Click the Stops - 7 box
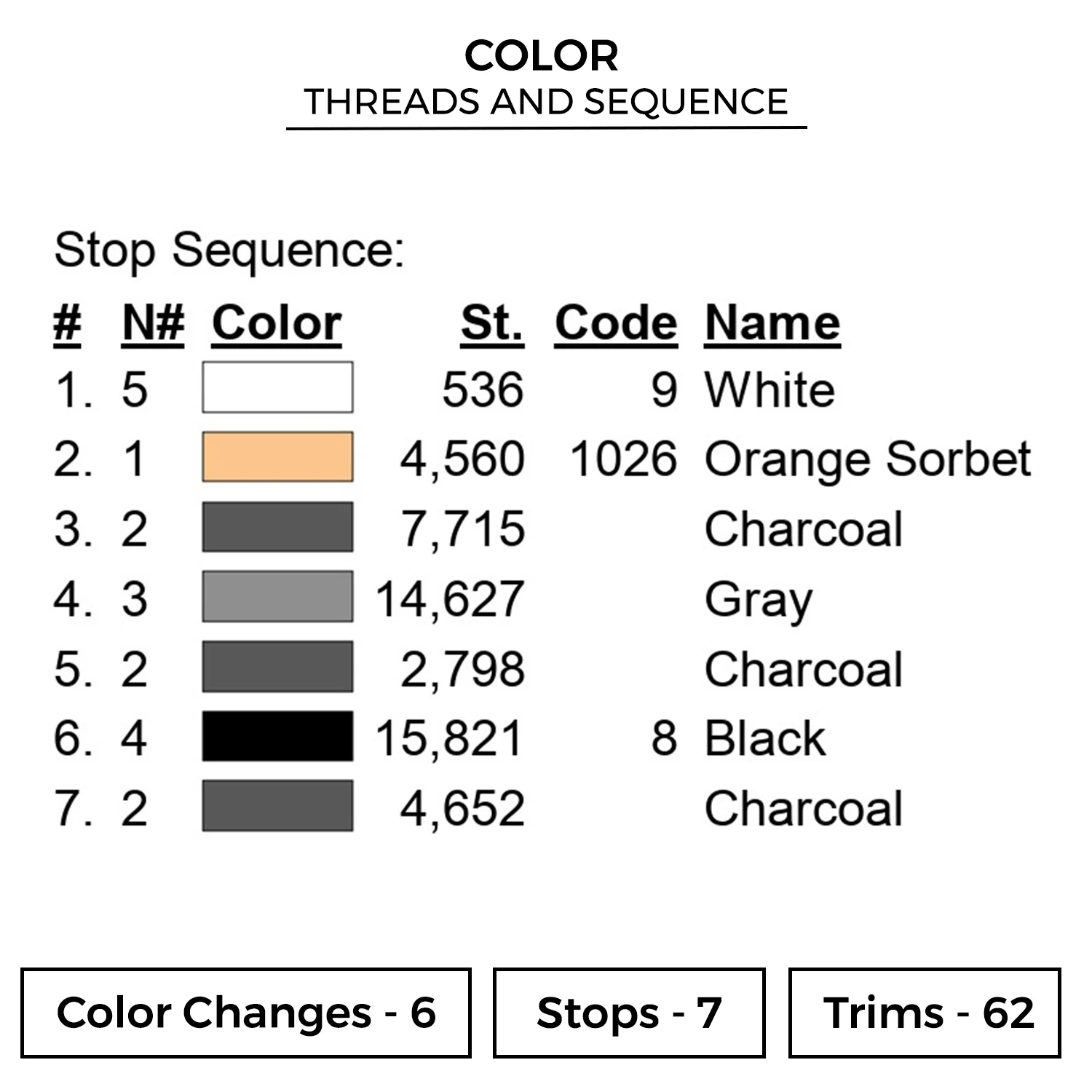The width and height of the screenshot is (1092, 1092). (629, 1013)
